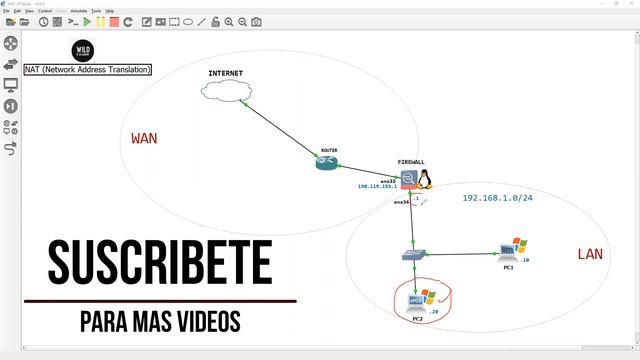This screenshot has width=640, height=360.
Task: Click the Zoom out magnifier
Action: tap(242, 22)
